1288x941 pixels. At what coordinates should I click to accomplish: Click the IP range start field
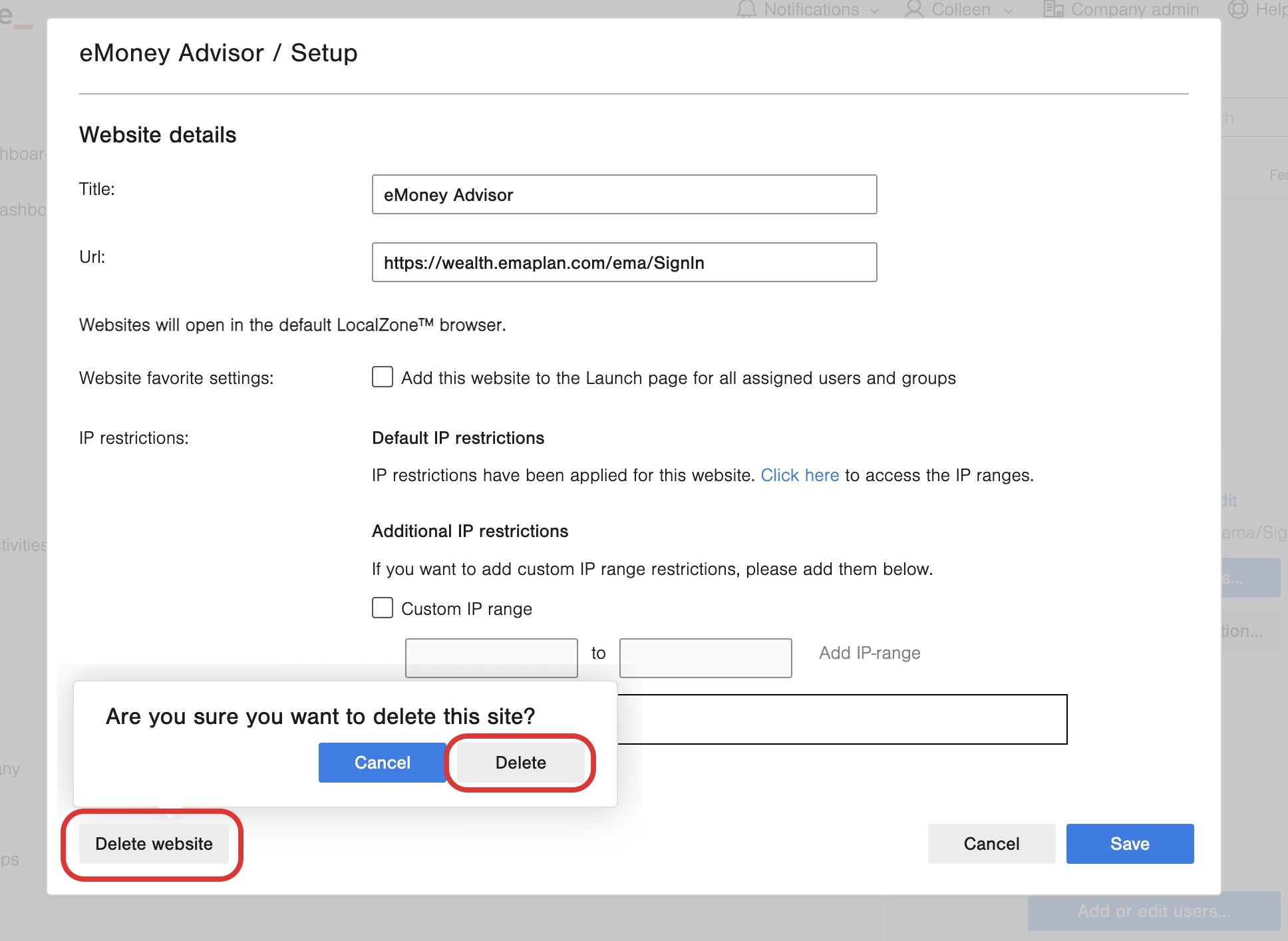pyautogui.click(x=492, y=658)
